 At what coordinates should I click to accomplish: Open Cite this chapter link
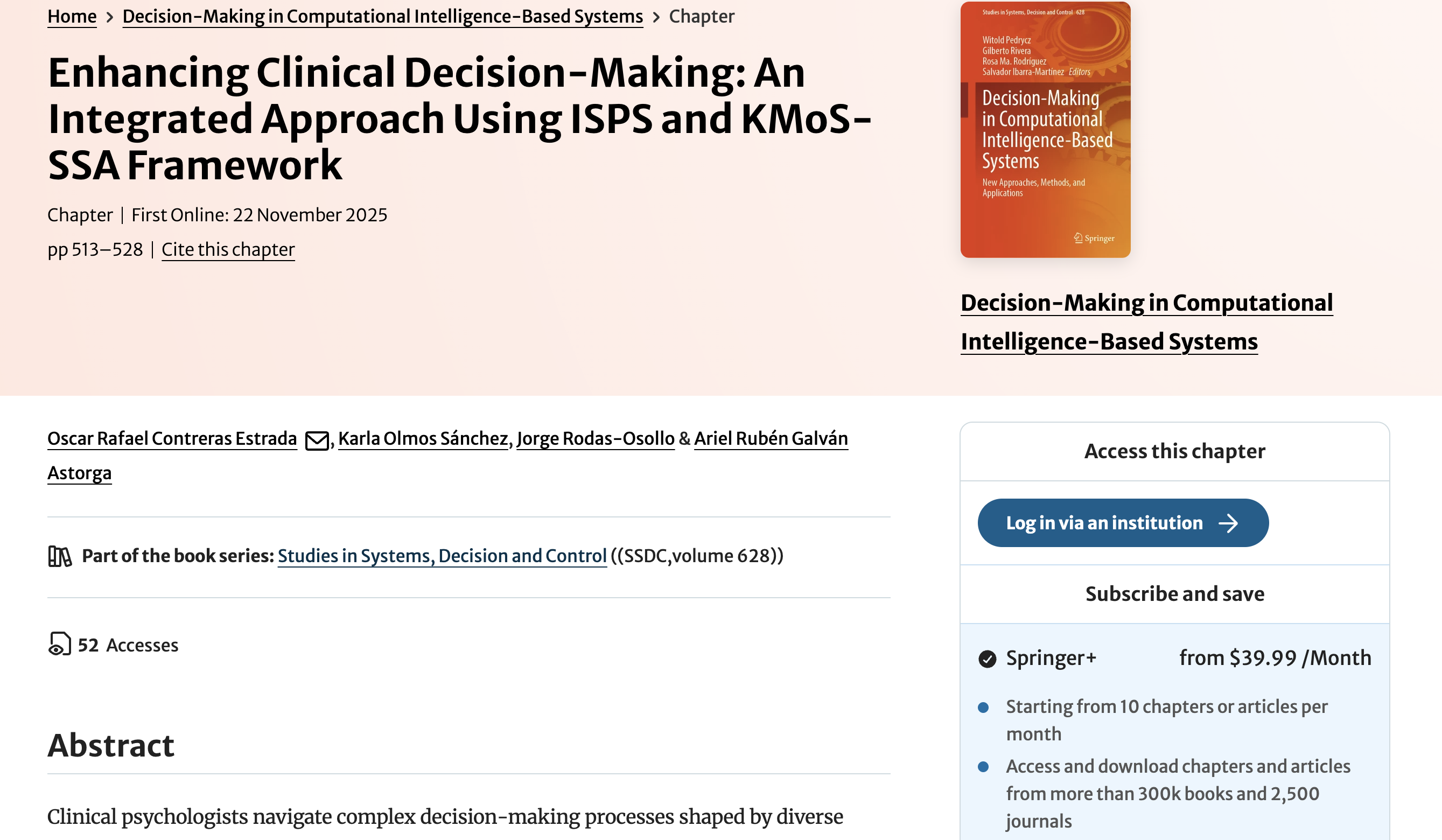[228, 249]
